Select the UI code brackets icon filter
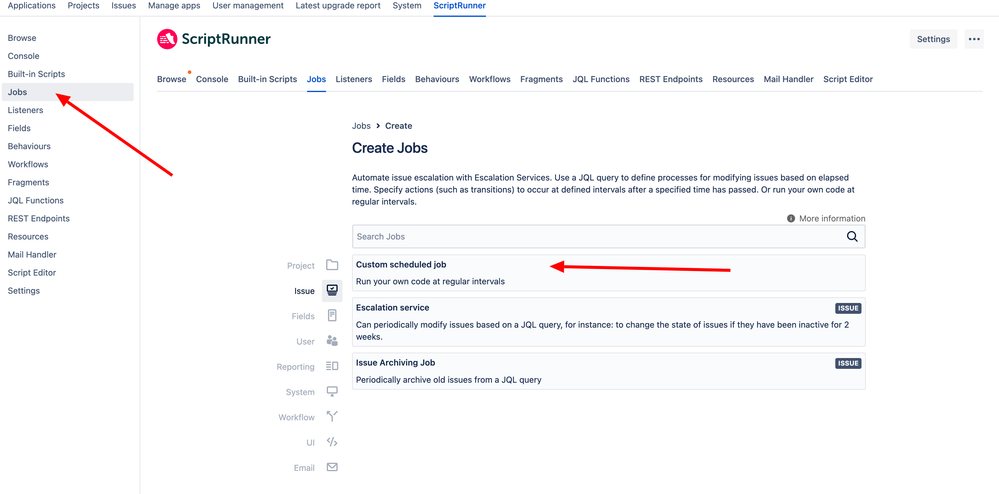Viewport: 999px width, 494px height. [x=332, y=442]
